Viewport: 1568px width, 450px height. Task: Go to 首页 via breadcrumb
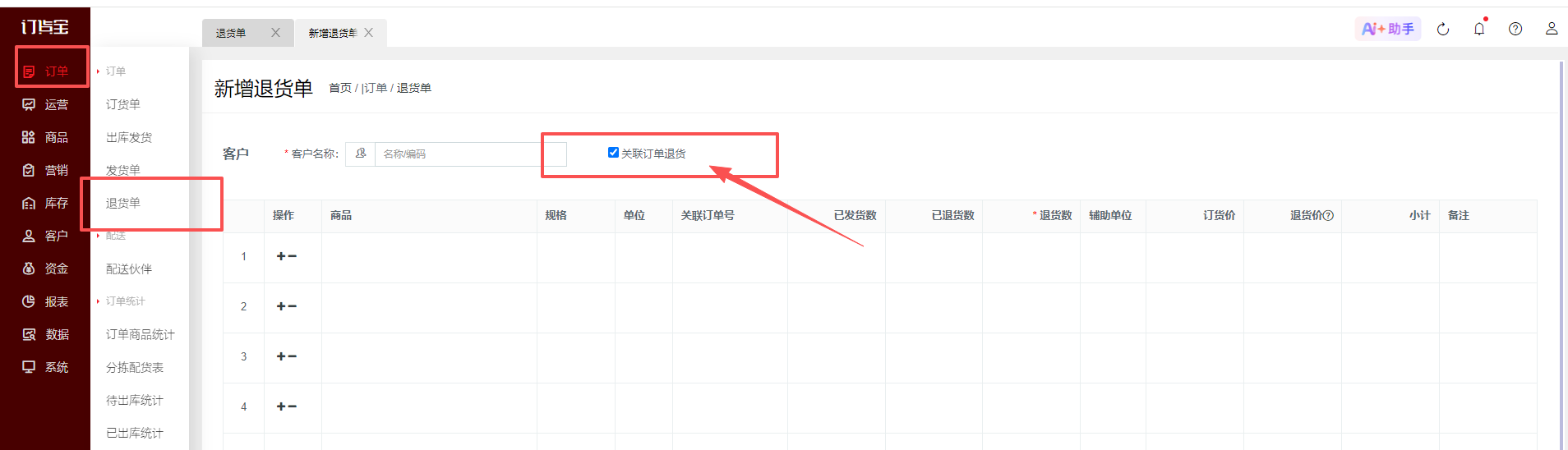(340, 88)
